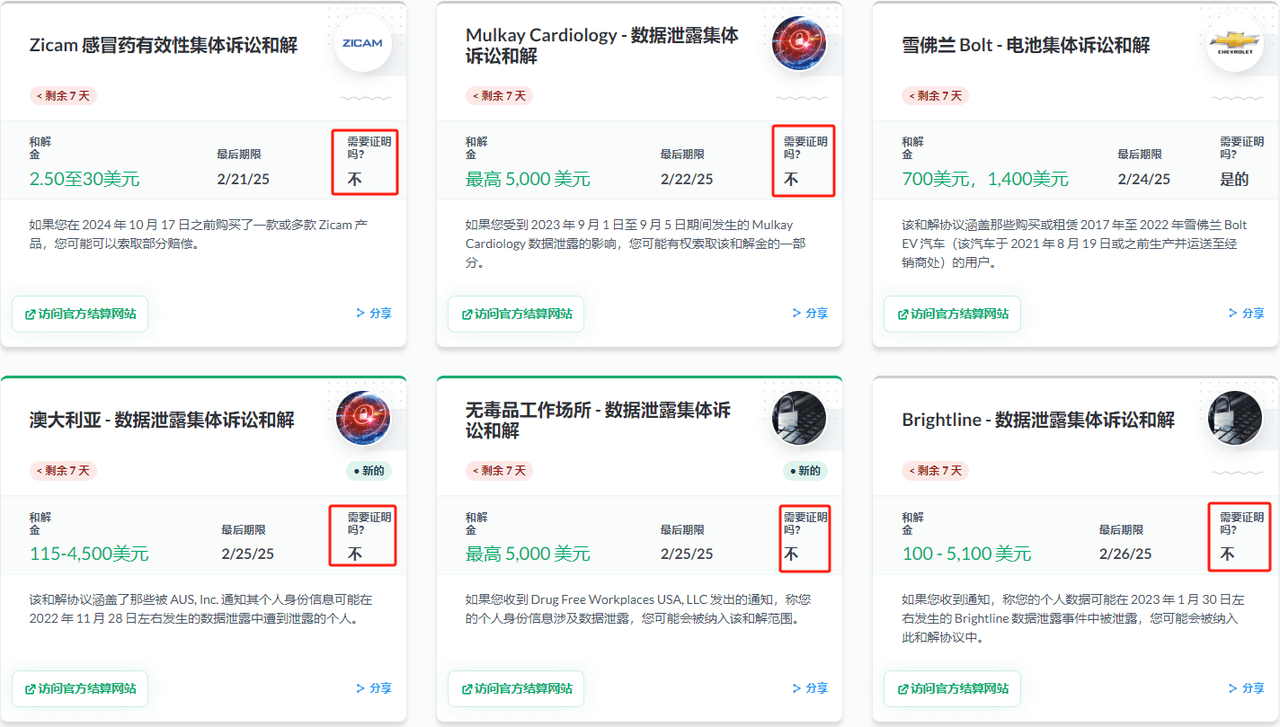1280x727 pixels.
Task: Click the Zicam logo icon
Action: click(363, 43)
